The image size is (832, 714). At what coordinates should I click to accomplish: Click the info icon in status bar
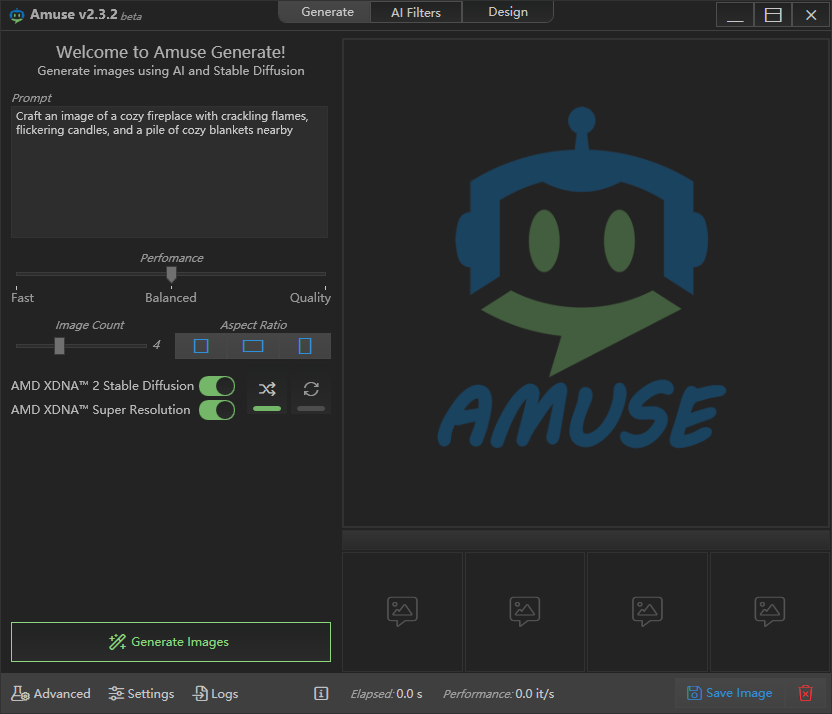click(x=321, y=694)
